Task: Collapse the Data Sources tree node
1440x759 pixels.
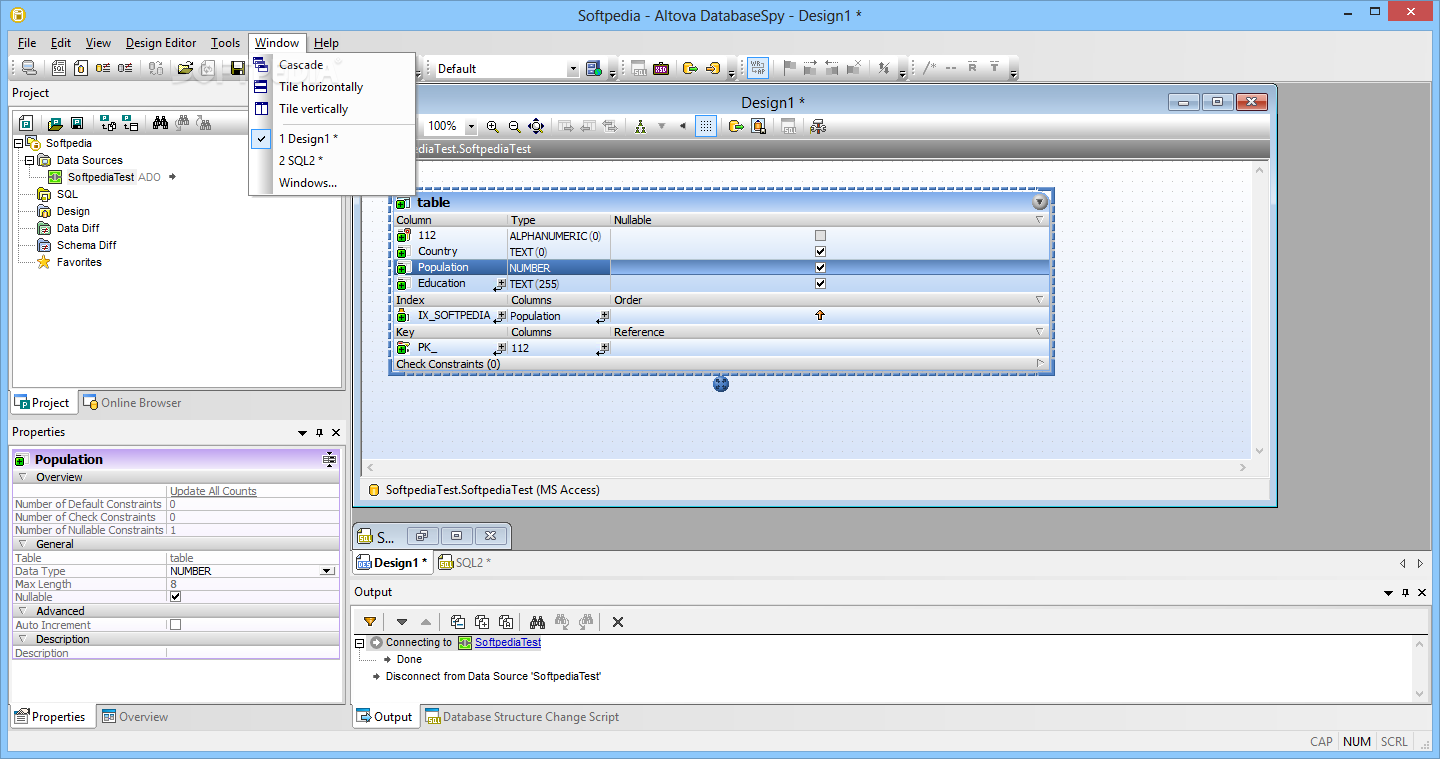Action: point(30,160)
